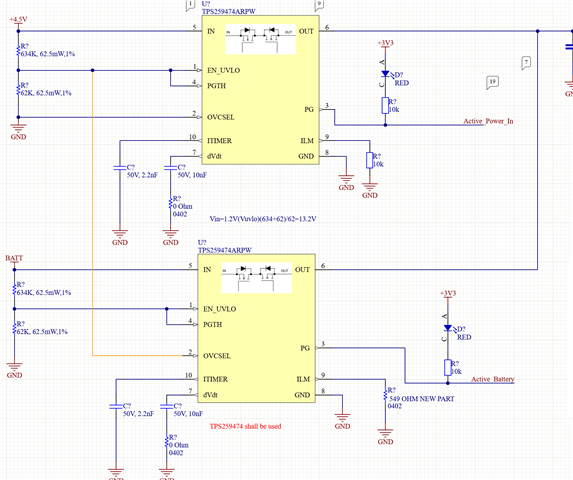Select 0 Ohm resistor on +4.5V switch dVdt
Image resolution: width=573 pixels, height=480 pixels.
tap(170, 203)
